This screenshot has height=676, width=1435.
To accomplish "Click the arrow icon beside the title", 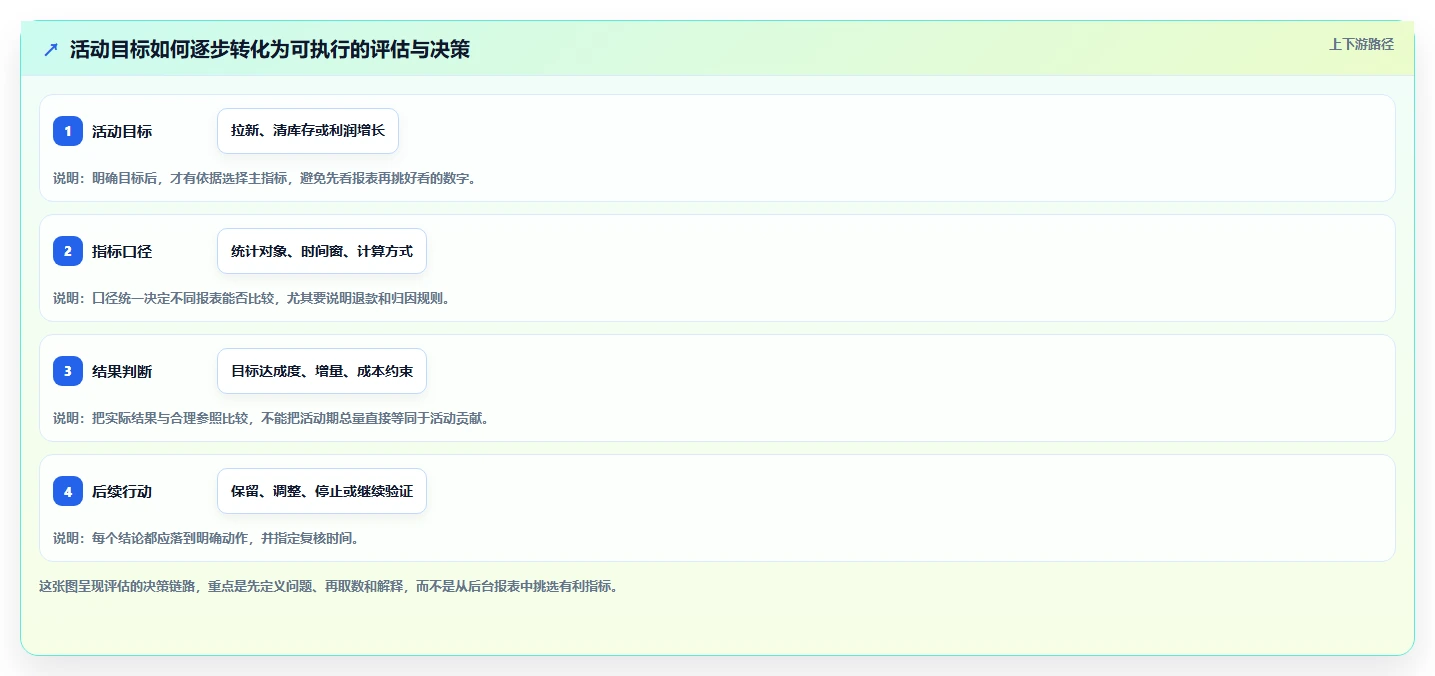I will click(x=51, y=49).
